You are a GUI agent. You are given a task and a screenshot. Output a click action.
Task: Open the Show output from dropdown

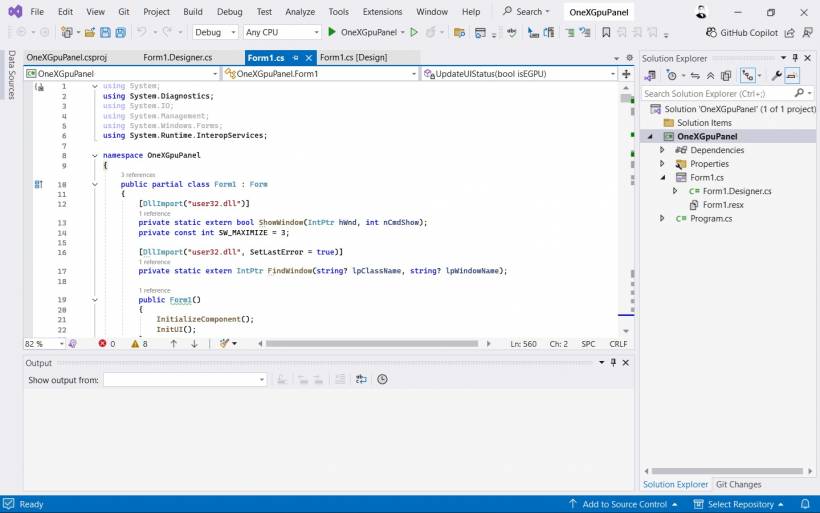tap(185, 380)
